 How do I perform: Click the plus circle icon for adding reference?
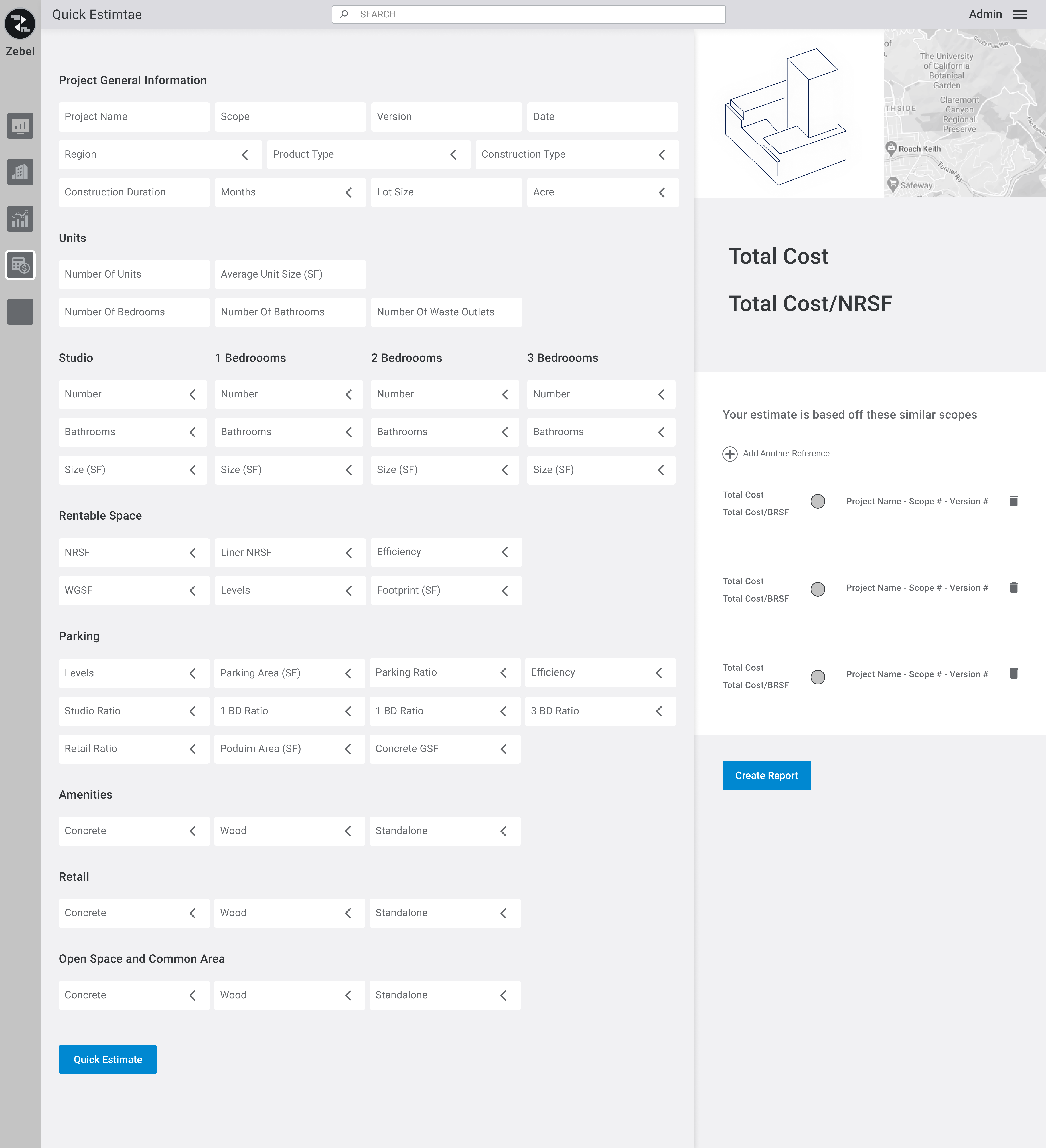730,454
